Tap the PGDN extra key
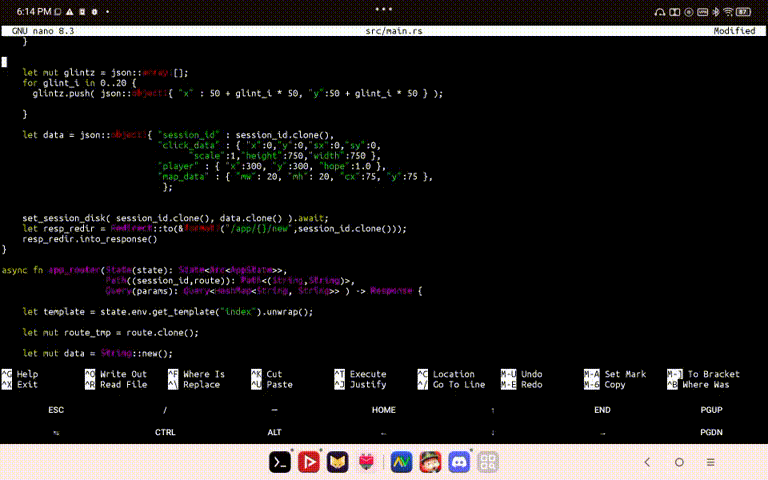Image resolution: width=768 pixels, height=480 pixels. 712,432
